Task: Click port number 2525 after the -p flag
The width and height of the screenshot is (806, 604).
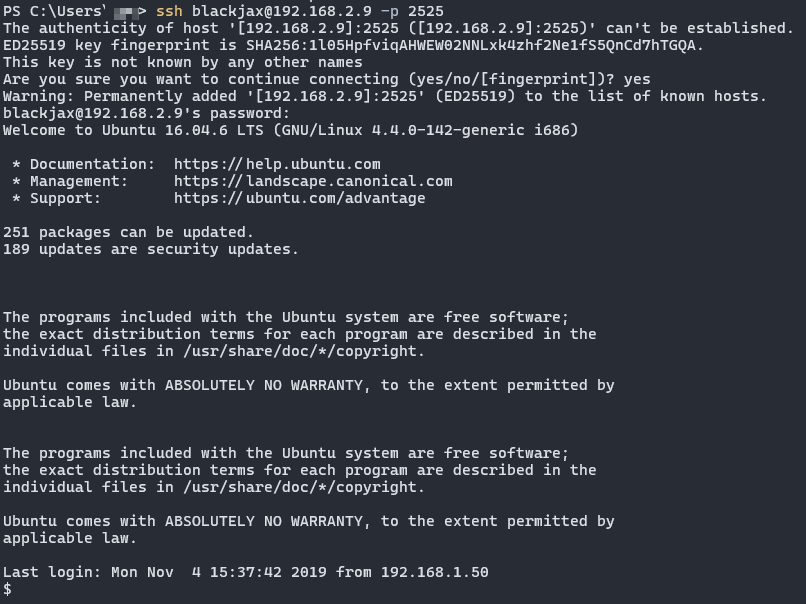Action: (425, 11)
